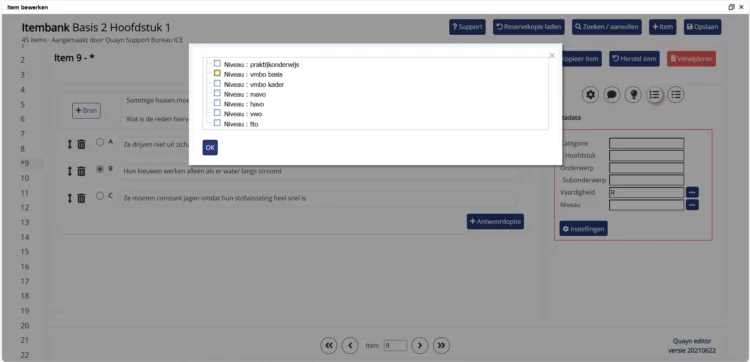This screenshot has height=362, width=750.
Task: Select item 12 in the numbered list
Action: [x=25, y=208]
